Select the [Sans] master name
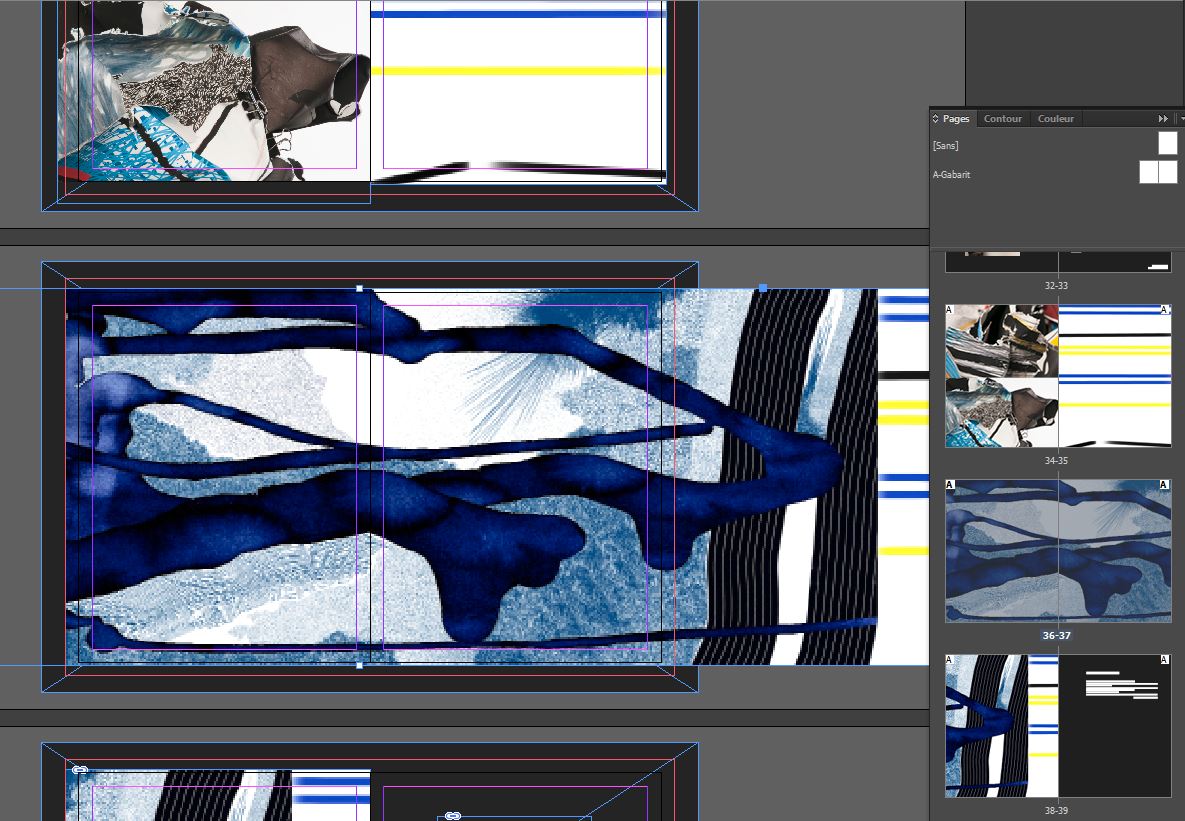 (x=945, y=146)
